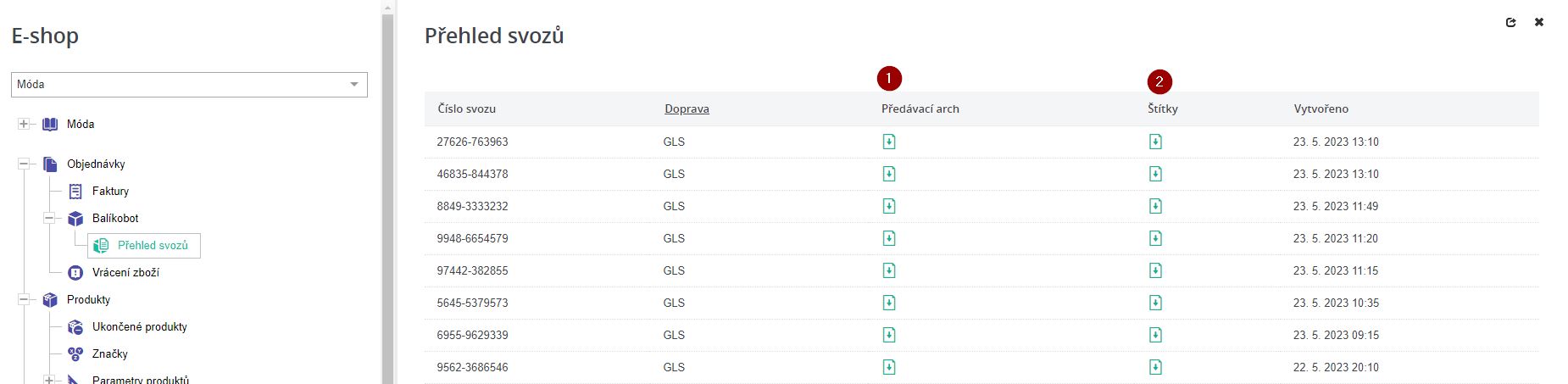Download labels for pickup 46835-844378
Image resolution: width=1568 pixels, height=384 pixels.
coord(1154,174)
